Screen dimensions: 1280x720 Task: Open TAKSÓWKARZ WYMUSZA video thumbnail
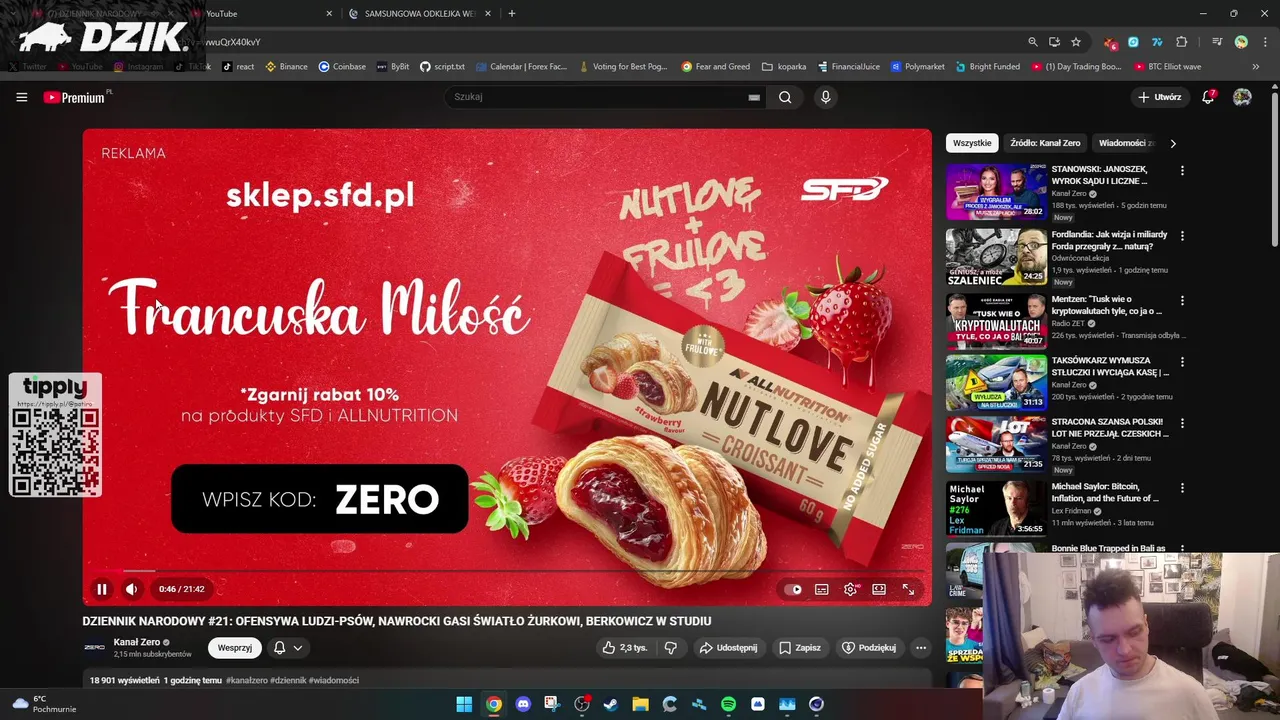point(996,382)
